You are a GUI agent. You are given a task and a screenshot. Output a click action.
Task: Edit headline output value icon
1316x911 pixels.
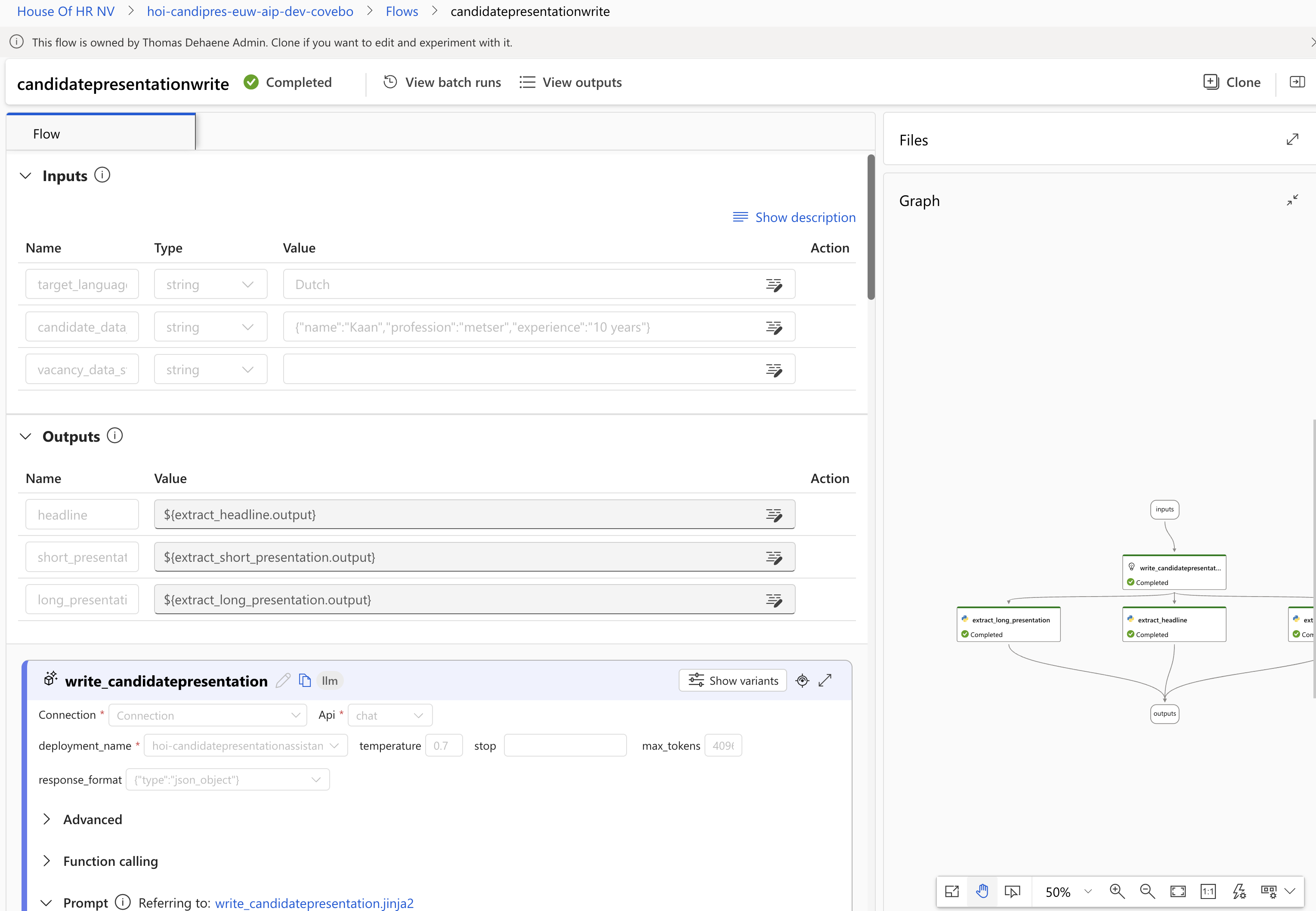tap(774, 515)
